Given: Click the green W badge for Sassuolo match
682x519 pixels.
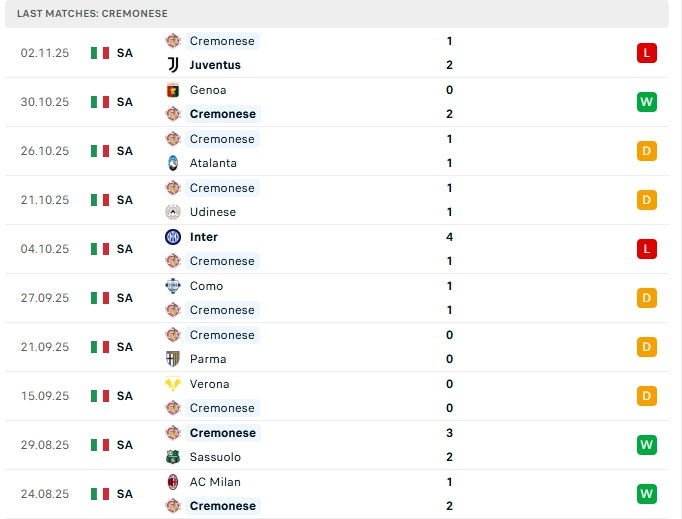Looking at the screenshot, I should 647,445.
